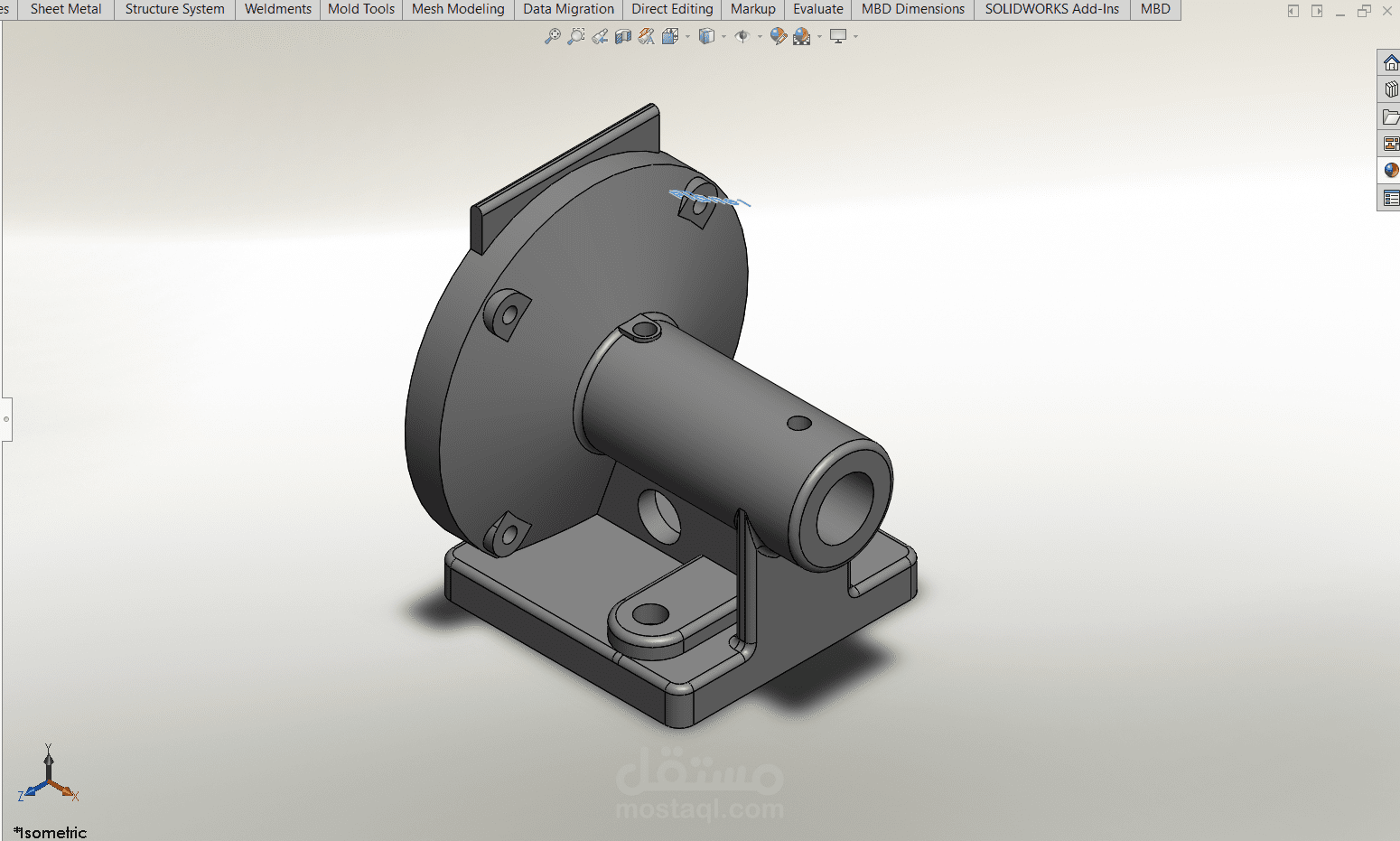Expand the Display Style dropdown arrow

click(723, 37)
